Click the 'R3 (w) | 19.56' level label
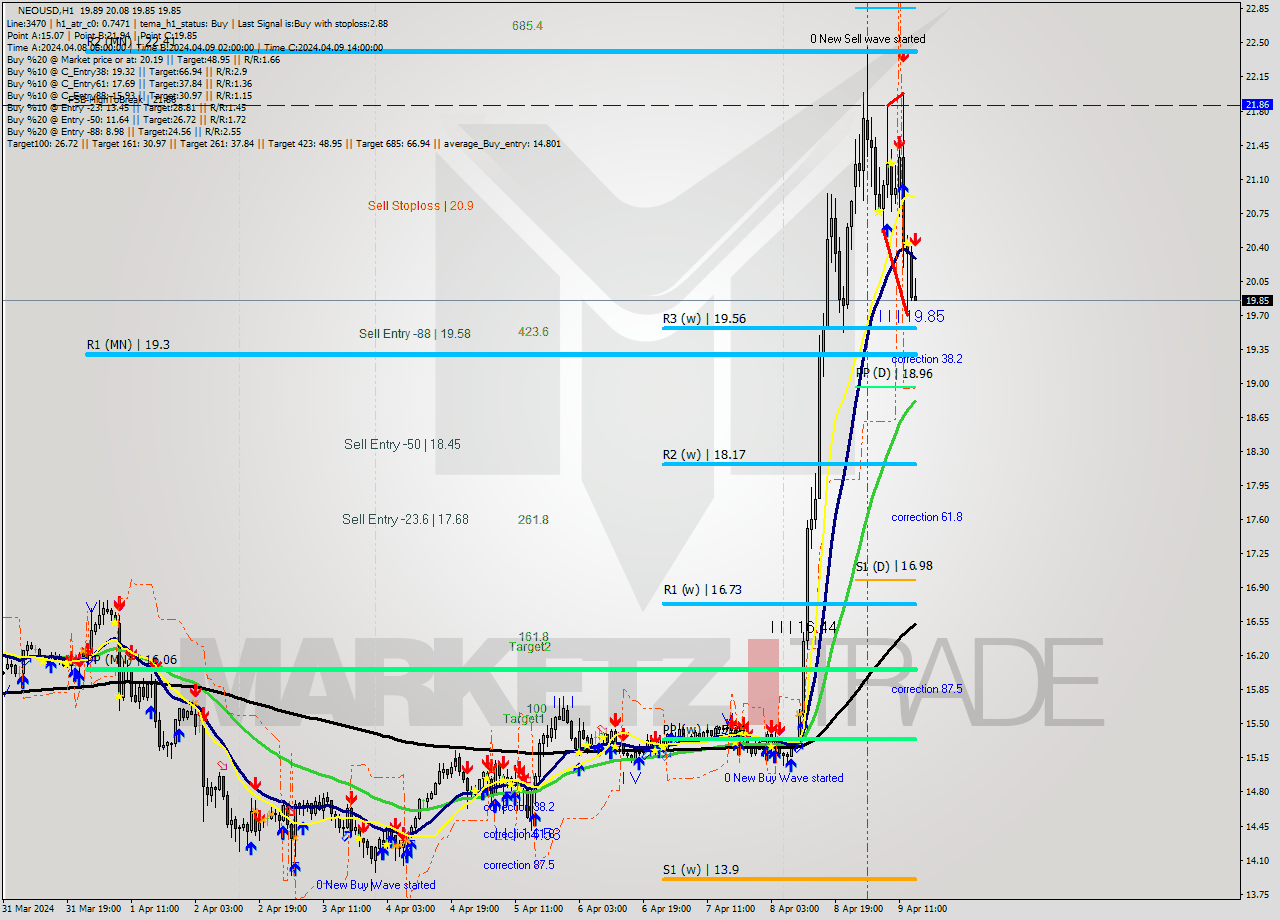The image size is (1280, 920). pyautogui.click(x=704, y=318)
